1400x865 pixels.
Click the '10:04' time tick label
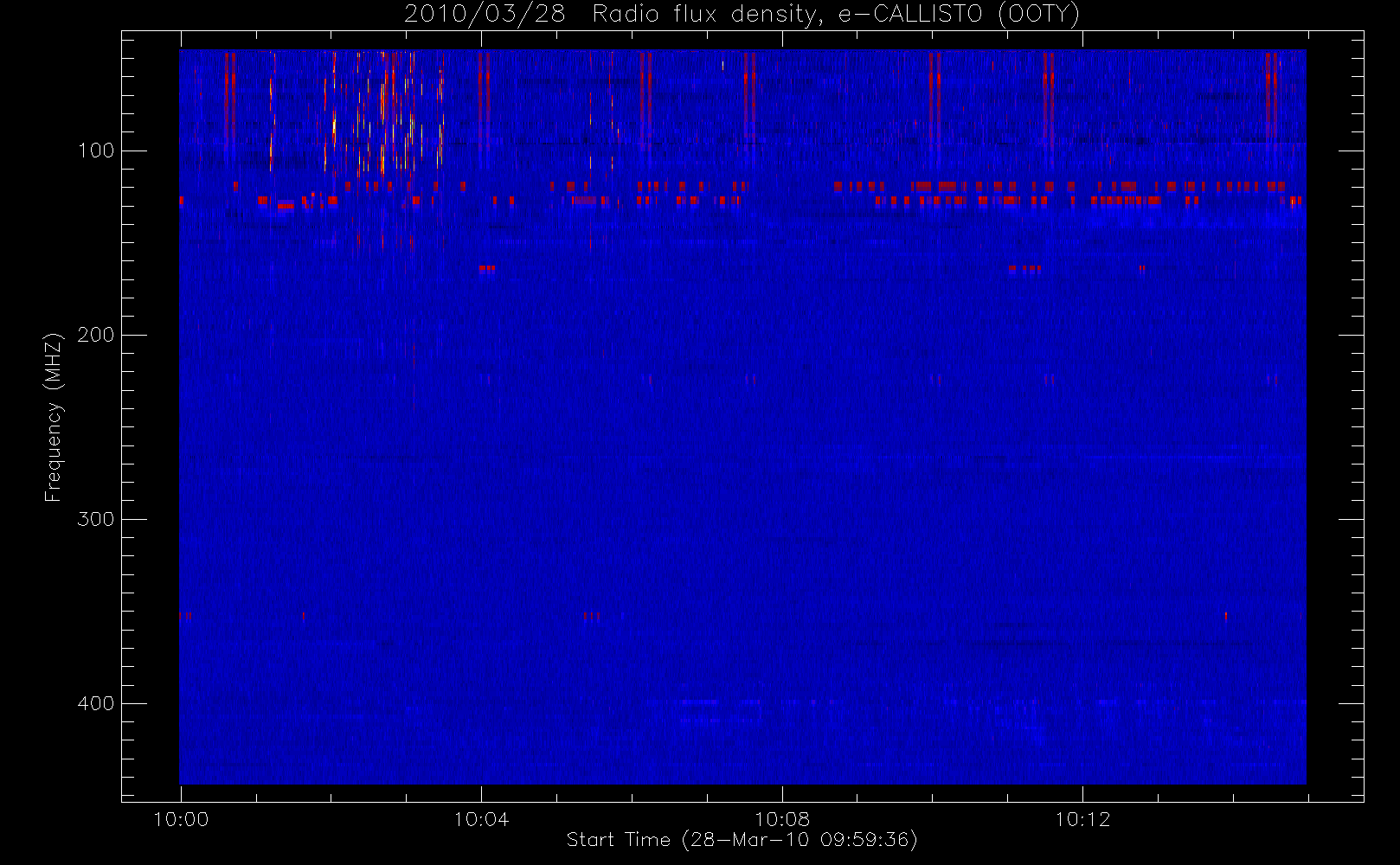pos(481,819)
